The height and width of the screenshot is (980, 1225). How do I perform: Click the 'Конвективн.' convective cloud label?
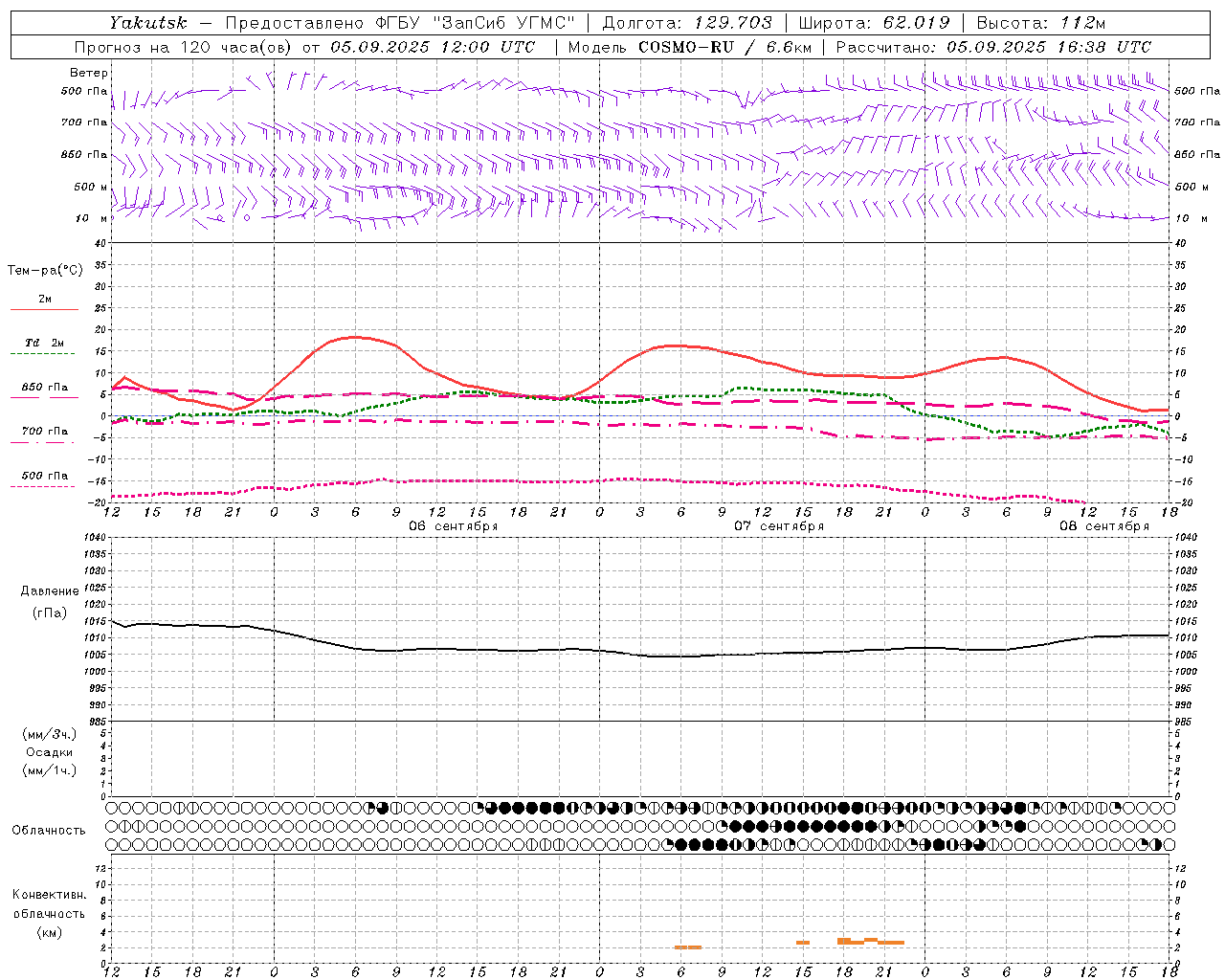tap(50, 895)
